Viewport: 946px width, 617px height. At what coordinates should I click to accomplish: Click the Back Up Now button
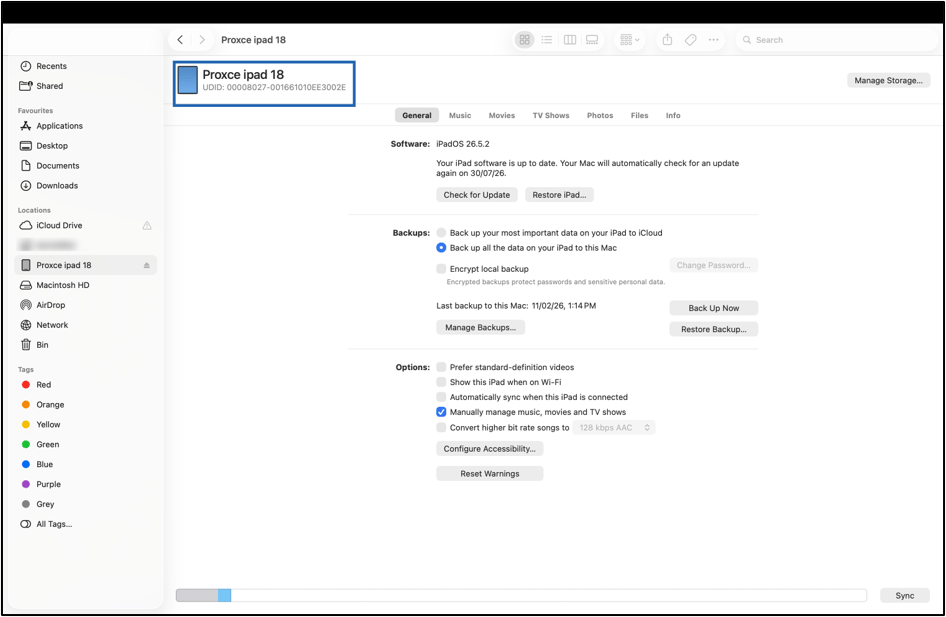click(x=714, y=308)
